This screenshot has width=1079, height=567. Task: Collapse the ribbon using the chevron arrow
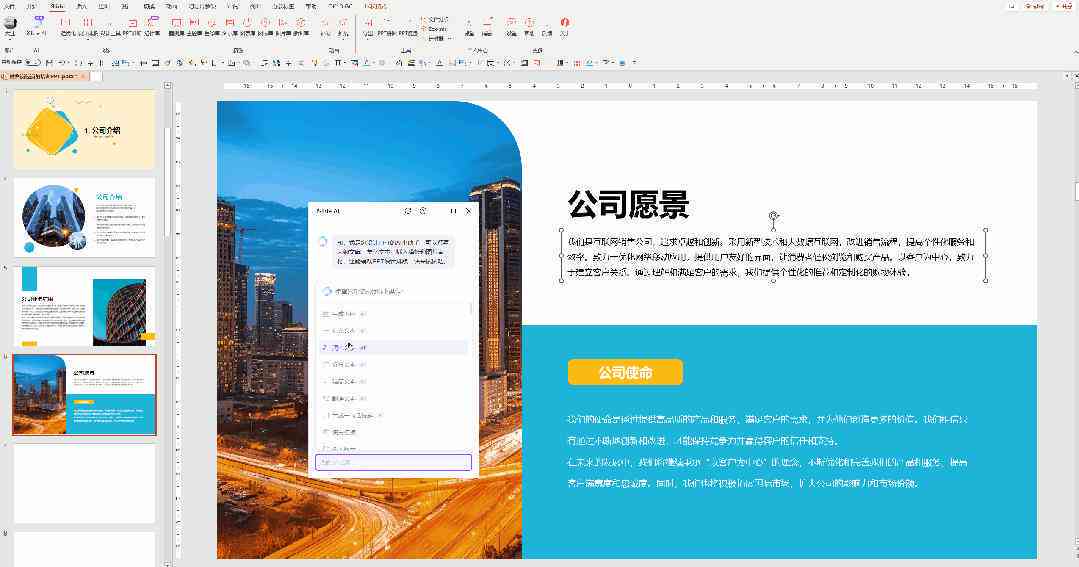[1075, 52]
